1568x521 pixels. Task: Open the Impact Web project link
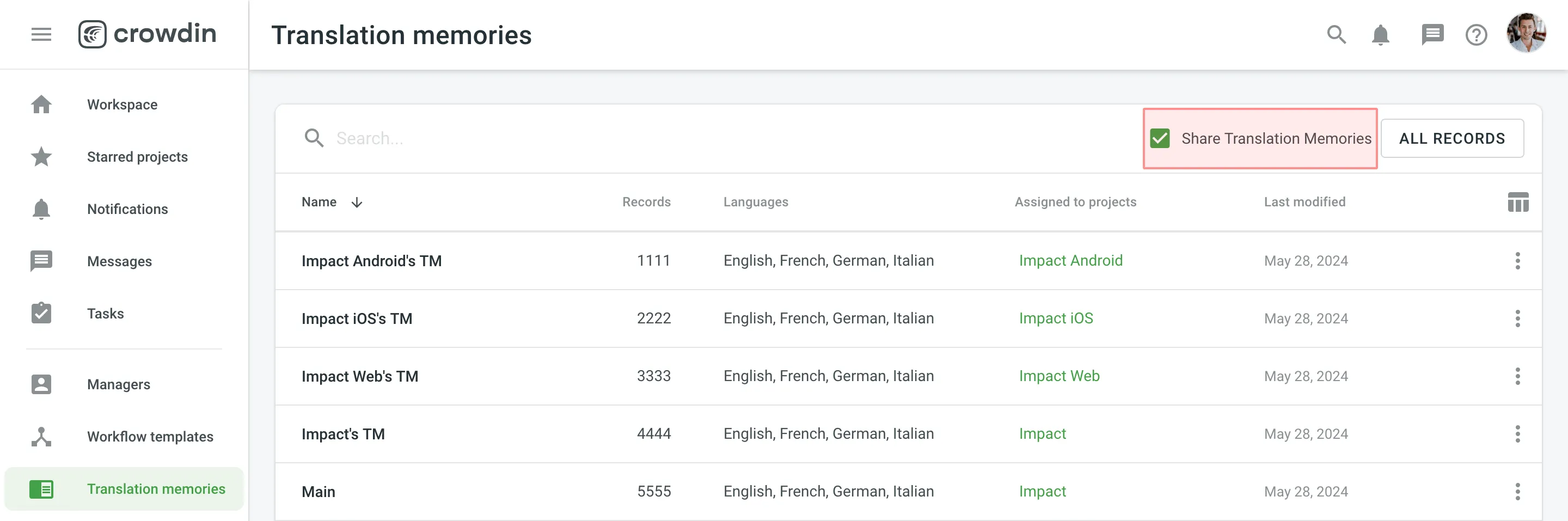point(1058,376)
